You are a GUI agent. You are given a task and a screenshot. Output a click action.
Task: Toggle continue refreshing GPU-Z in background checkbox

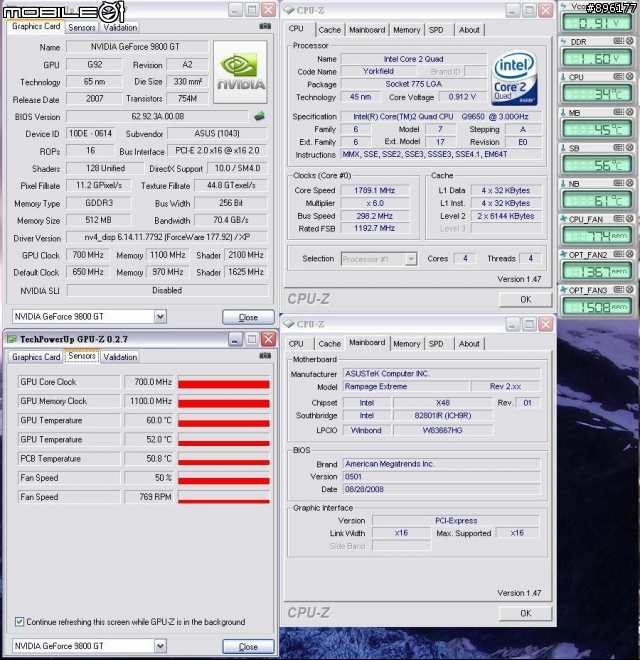click(19, 622)
